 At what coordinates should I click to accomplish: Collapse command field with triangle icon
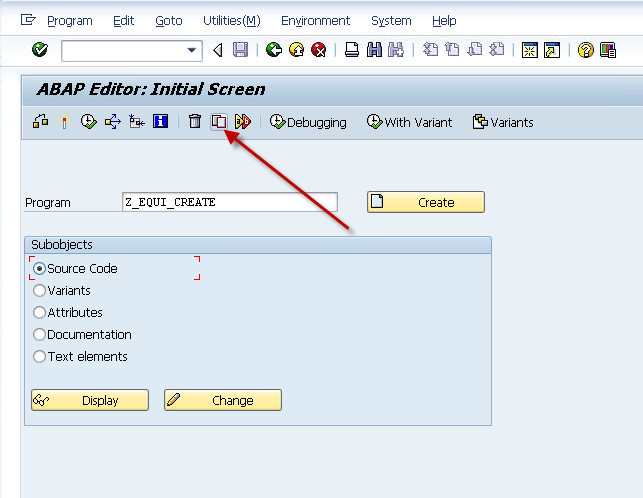pyautogui.click(x=218, y=50)
